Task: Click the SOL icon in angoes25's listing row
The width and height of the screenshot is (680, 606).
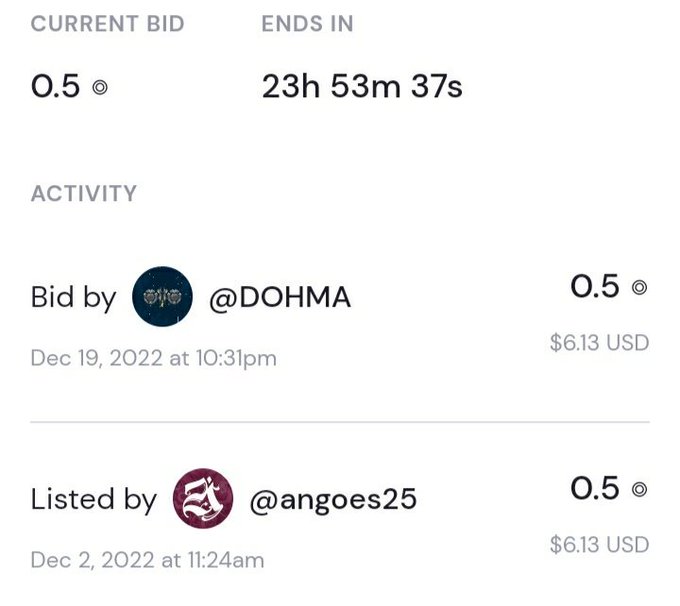Action: tap(639, 489)
